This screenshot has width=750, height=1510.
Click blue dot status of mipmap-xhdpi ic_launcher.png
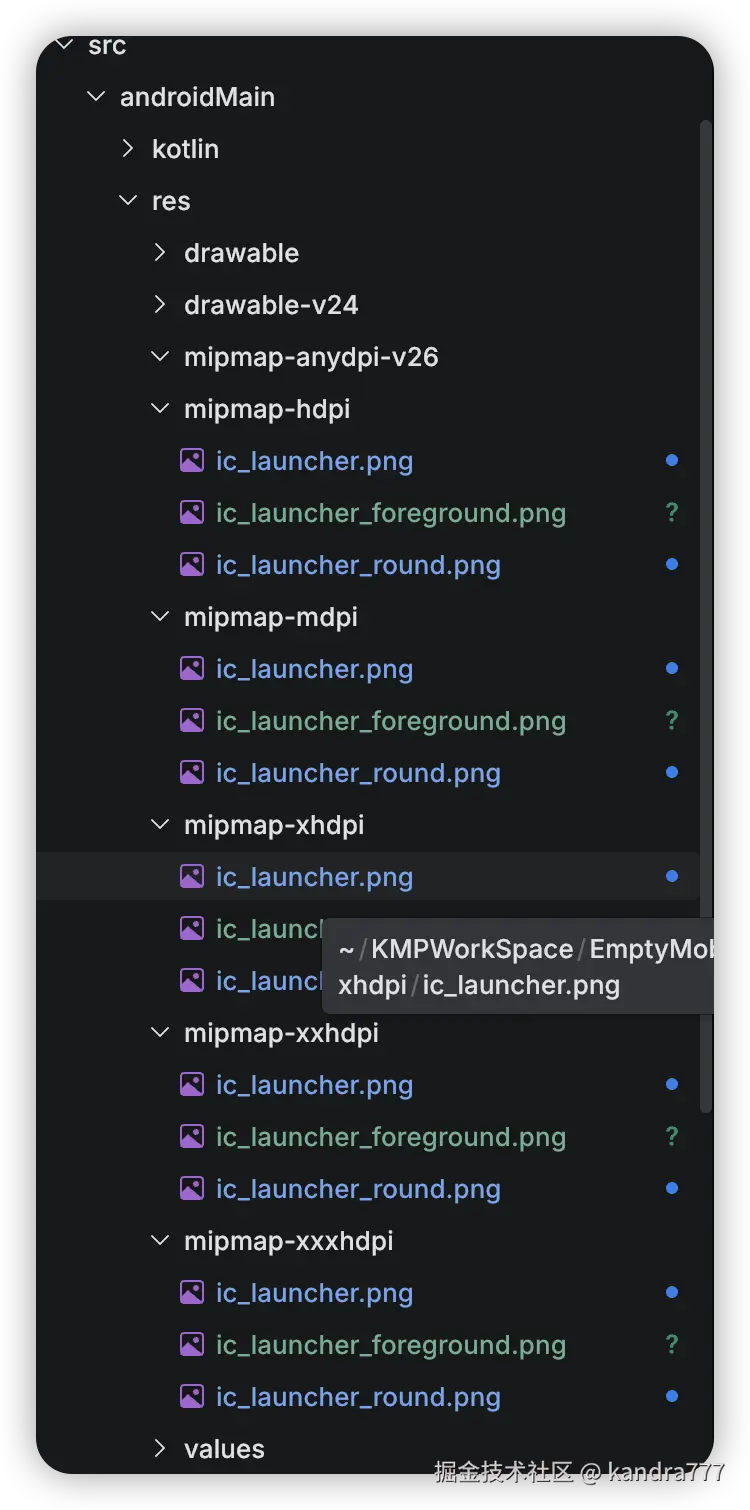672,876
